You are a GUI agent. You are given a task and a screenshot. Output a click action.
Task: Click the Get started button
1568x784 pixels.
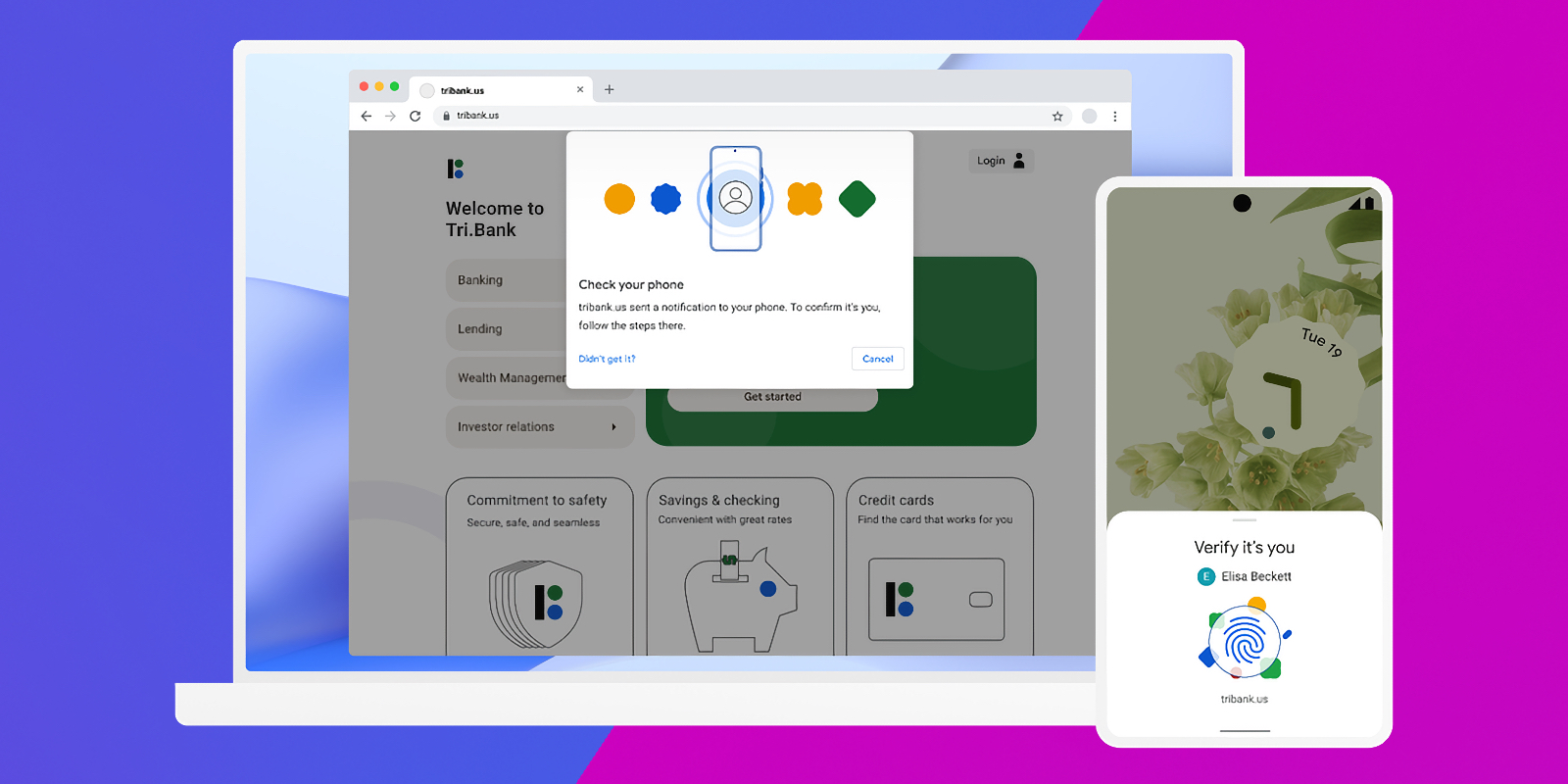(x=772, y=398)
